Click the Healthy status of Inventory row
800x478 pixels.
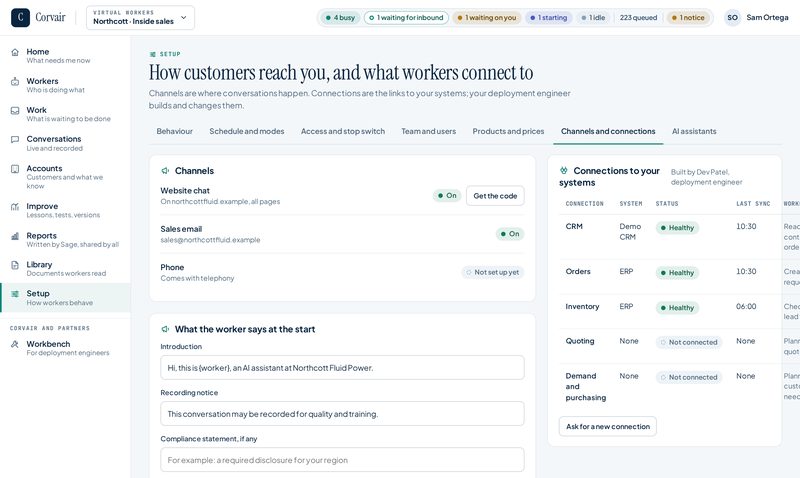[677, 308]
